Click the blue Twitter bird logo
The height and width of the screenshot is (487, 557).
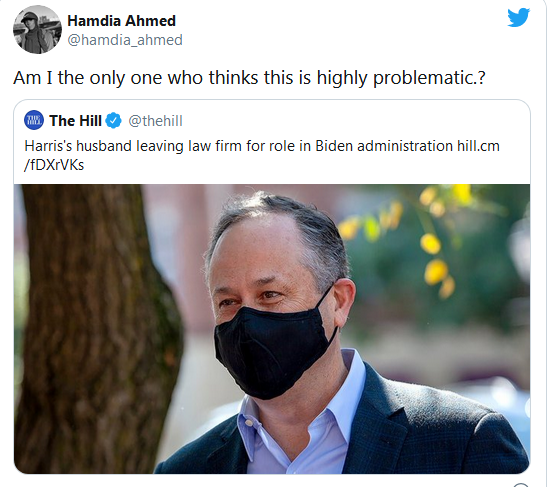coord(518,17)
